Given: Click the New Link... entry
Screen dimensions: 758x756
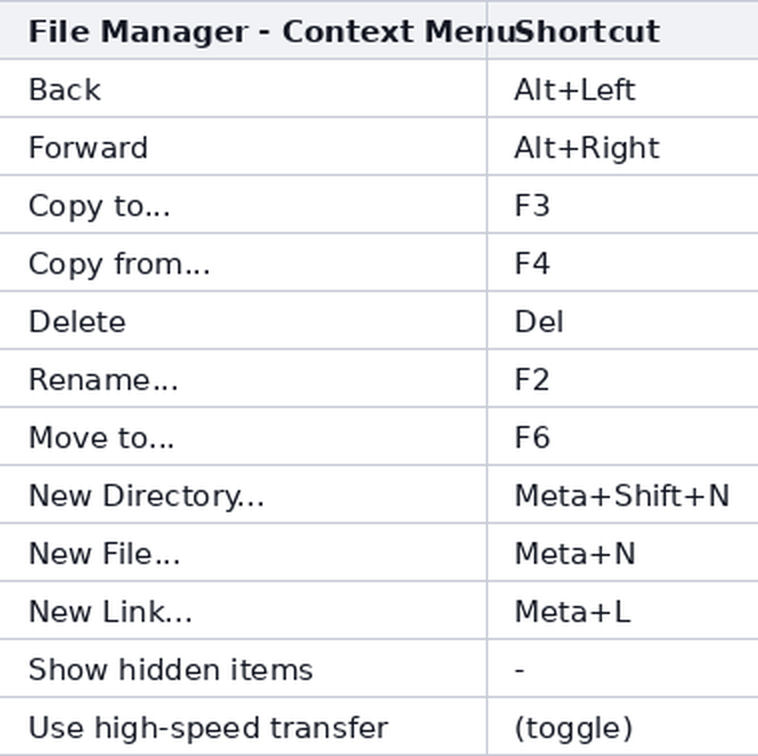Looking at the screenshot, I should [x=379, y=611].
